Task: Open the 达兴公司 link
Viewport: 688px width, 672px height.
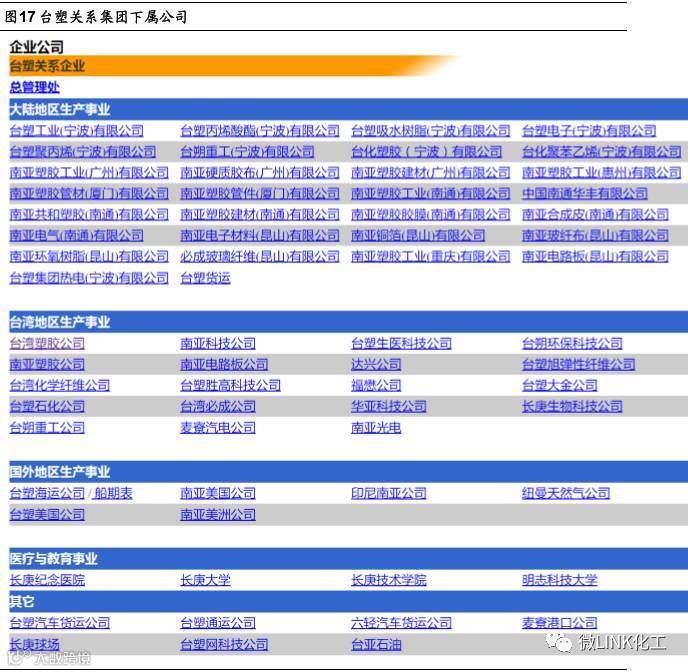Action: (x=376, y=365)
